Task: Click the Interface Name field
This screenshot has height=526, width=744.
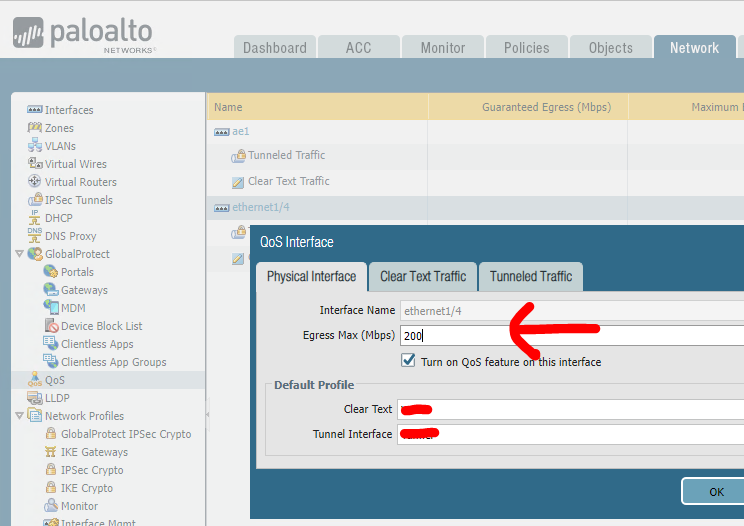Action: point(572,311)
